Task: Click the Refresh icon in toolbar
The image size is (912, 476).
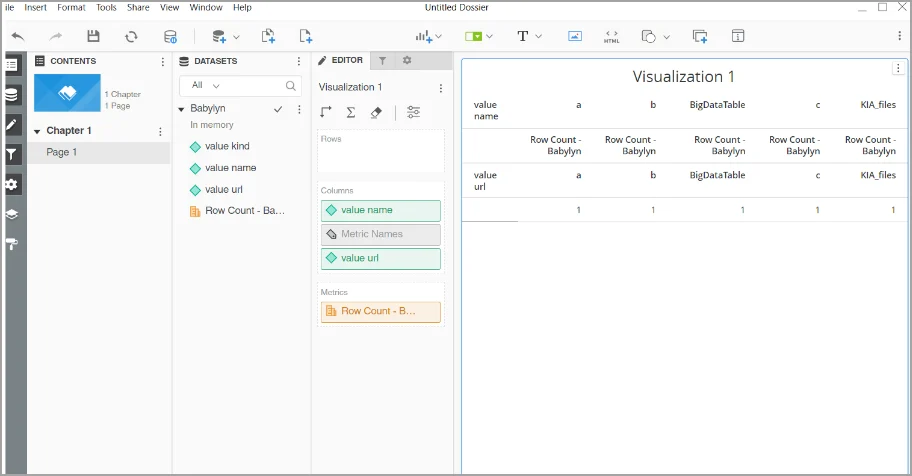Action: click(x=131, y=36)
